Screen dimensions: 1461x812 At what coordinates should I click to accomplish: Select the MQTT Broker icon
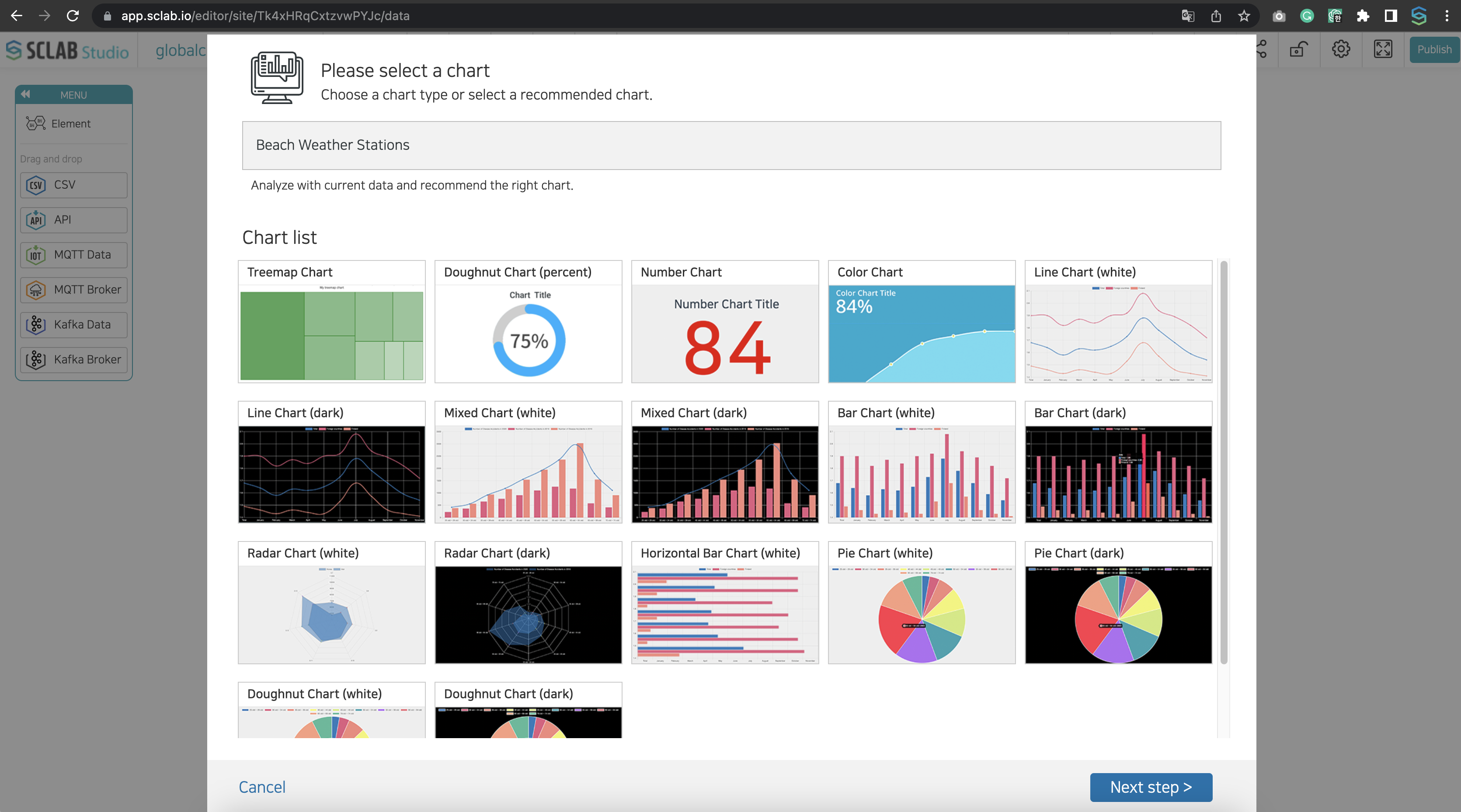36,289
